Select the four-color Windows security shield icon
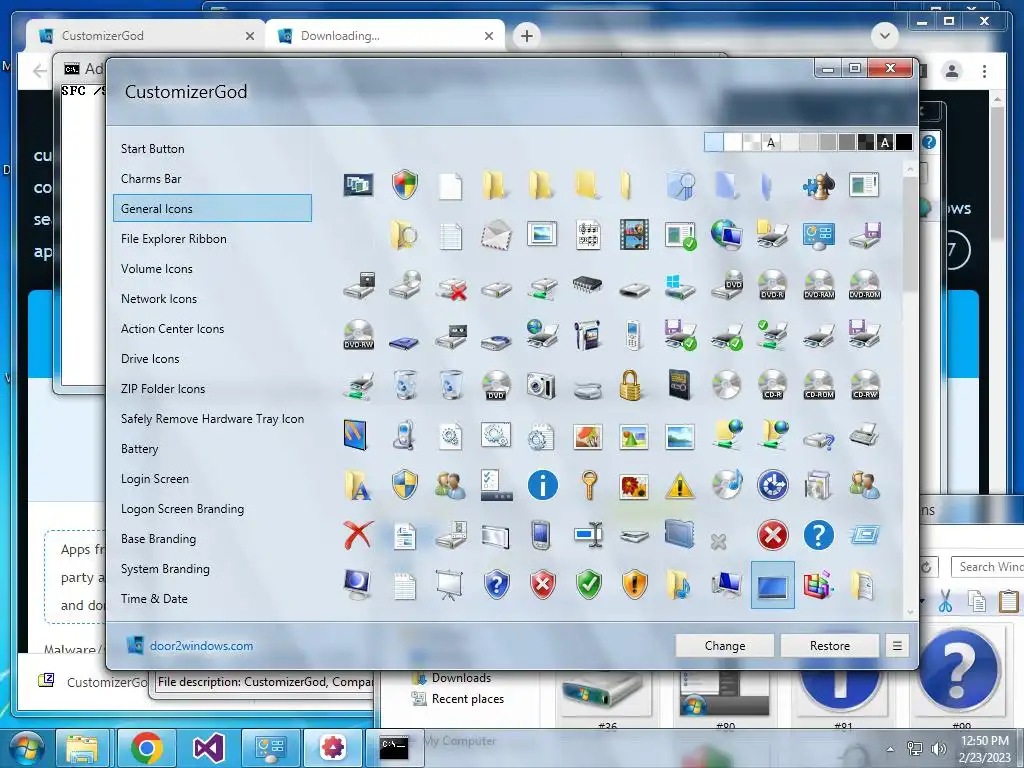Viewport: 1024px width, 768px height. [405, 185]
